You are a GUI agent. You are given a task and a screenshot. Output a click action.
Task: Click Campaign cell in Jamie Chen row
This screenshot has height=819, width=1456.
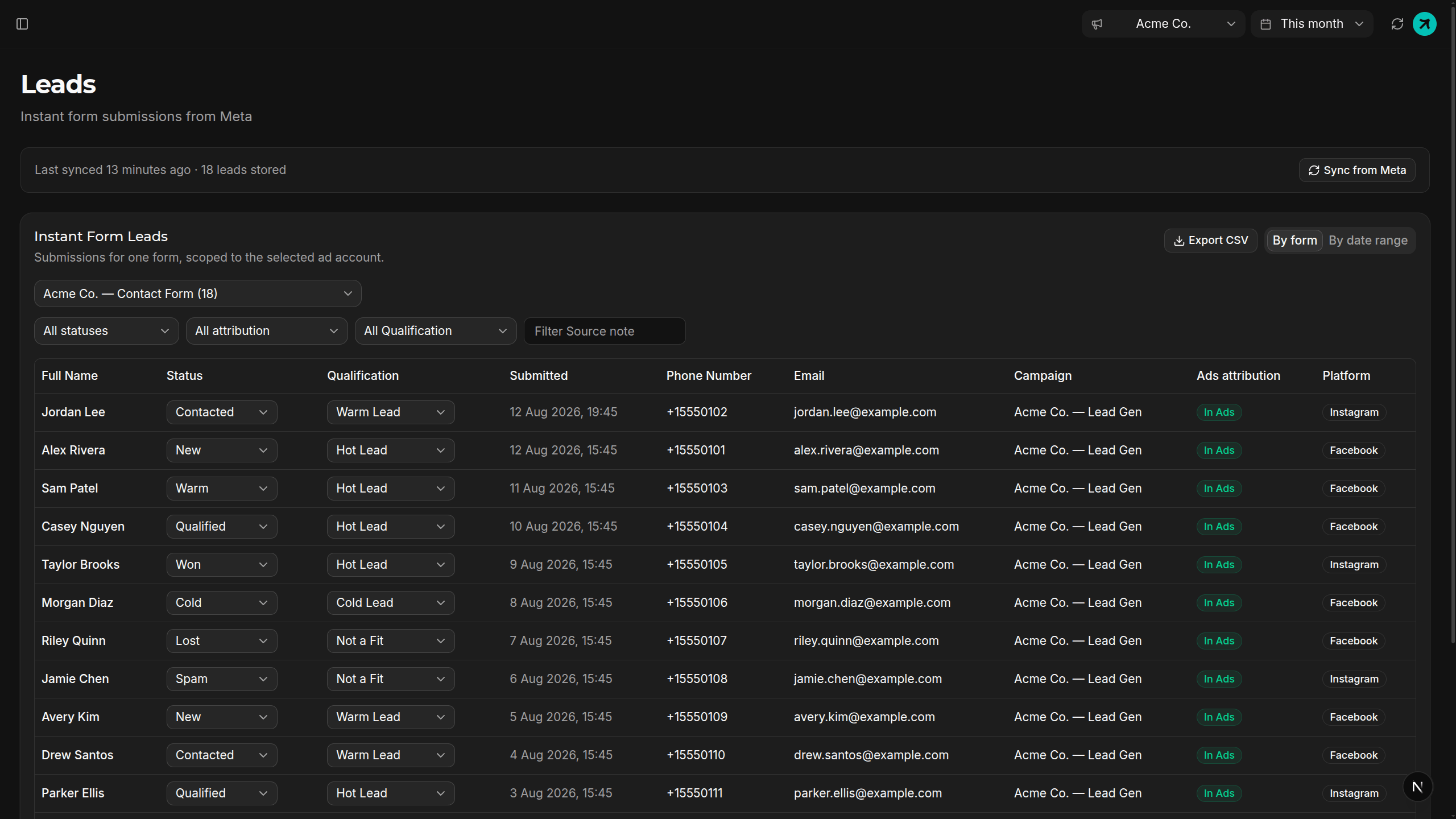[1078, 679]
